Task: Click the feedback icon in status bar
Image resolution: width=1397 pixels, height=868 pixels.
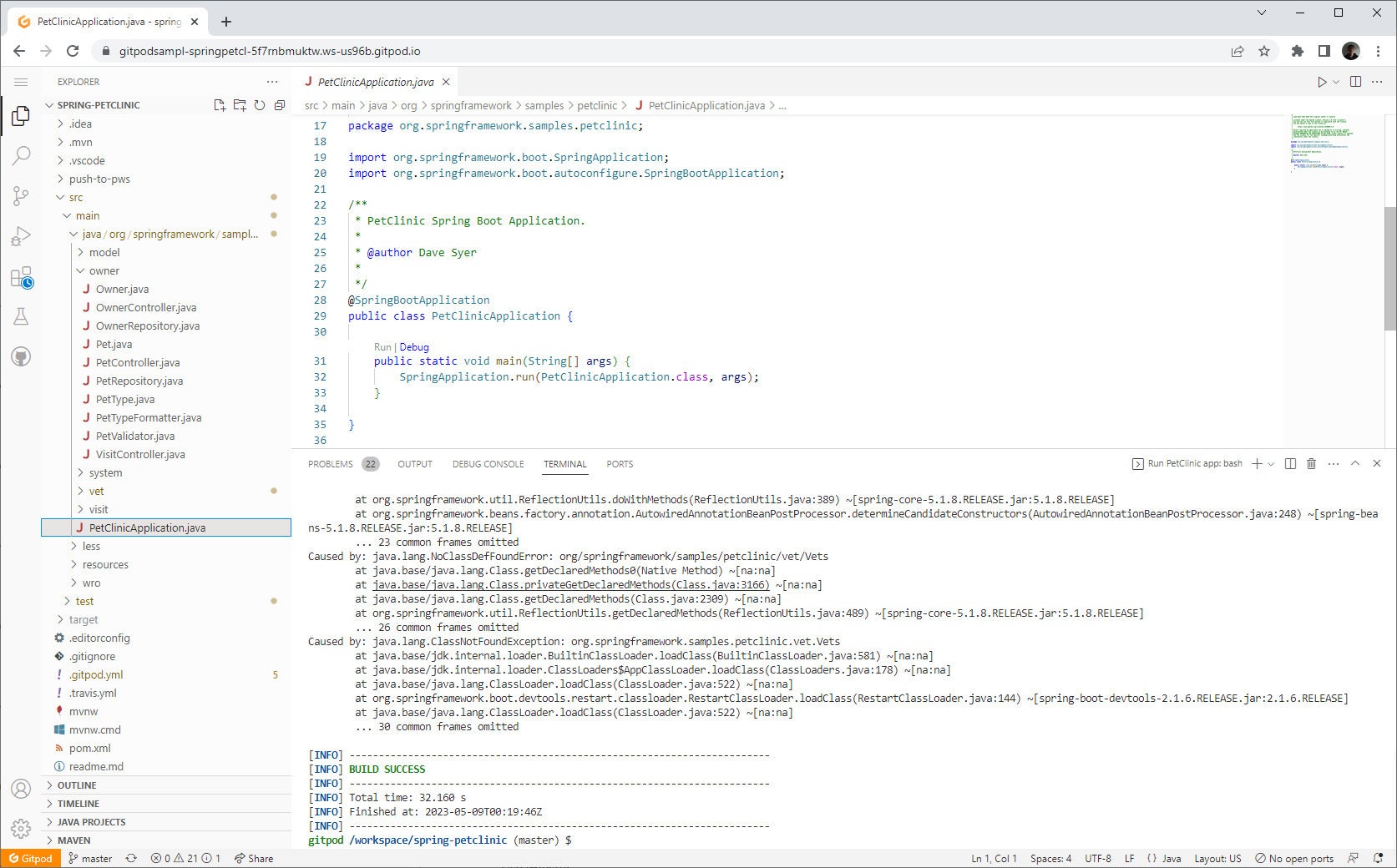Action: 1353,858
